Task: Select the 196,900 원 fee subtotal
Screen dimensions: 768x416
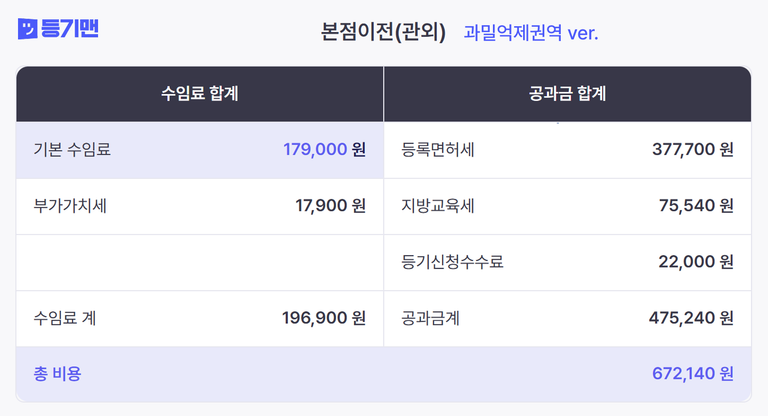Action: [324, 318]
